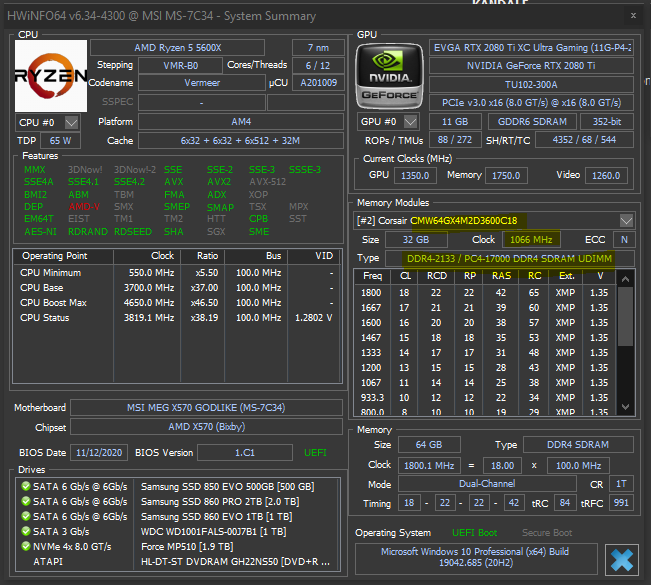Click the memory clock 1800.1 MHz value

pyautogui.click(x=429, y=465)
